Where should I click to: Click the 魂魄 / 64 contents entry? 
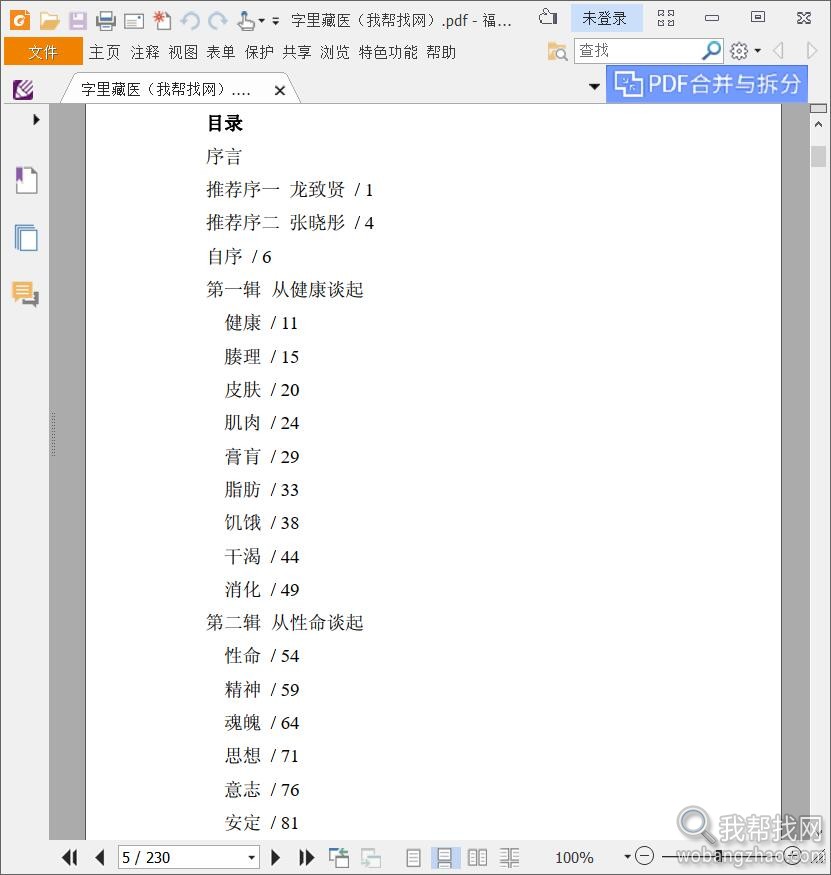coord(262,723)
